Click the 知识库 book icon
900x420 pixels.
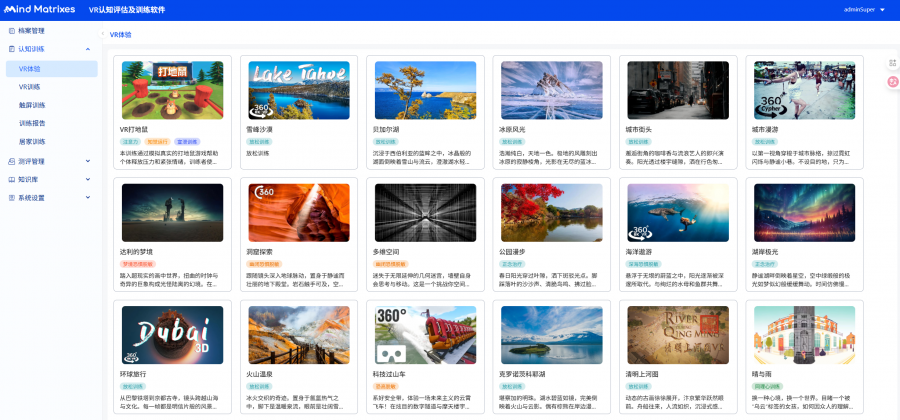(x=11, y=179)
